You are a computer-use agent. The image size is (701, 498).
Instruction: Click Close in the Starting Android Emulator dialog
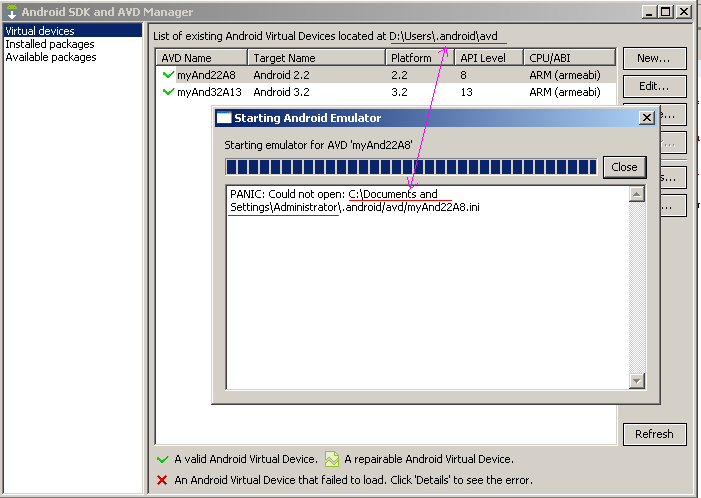(624, 167)
